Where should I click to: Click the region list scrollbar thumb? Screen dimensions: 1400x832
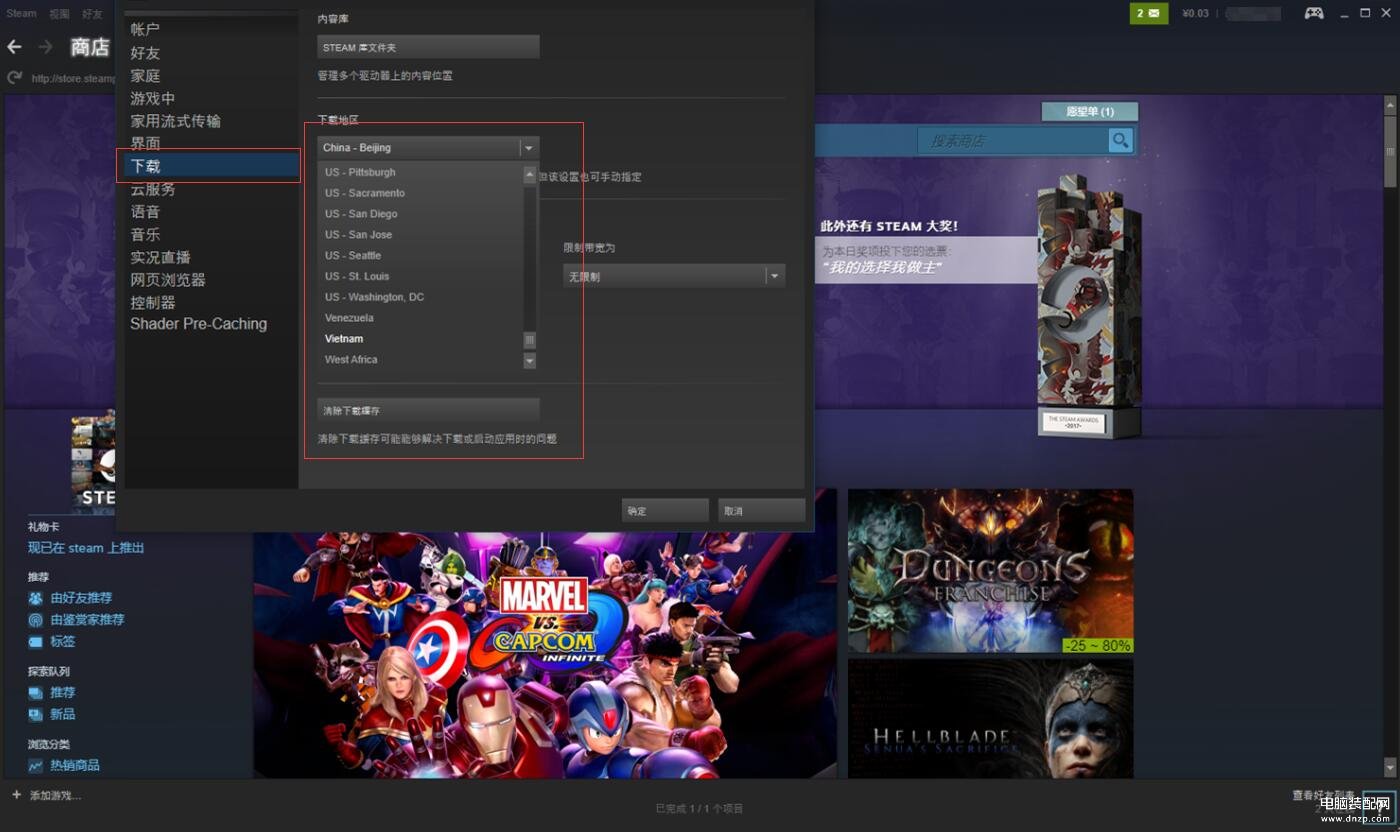pos(530,341)
